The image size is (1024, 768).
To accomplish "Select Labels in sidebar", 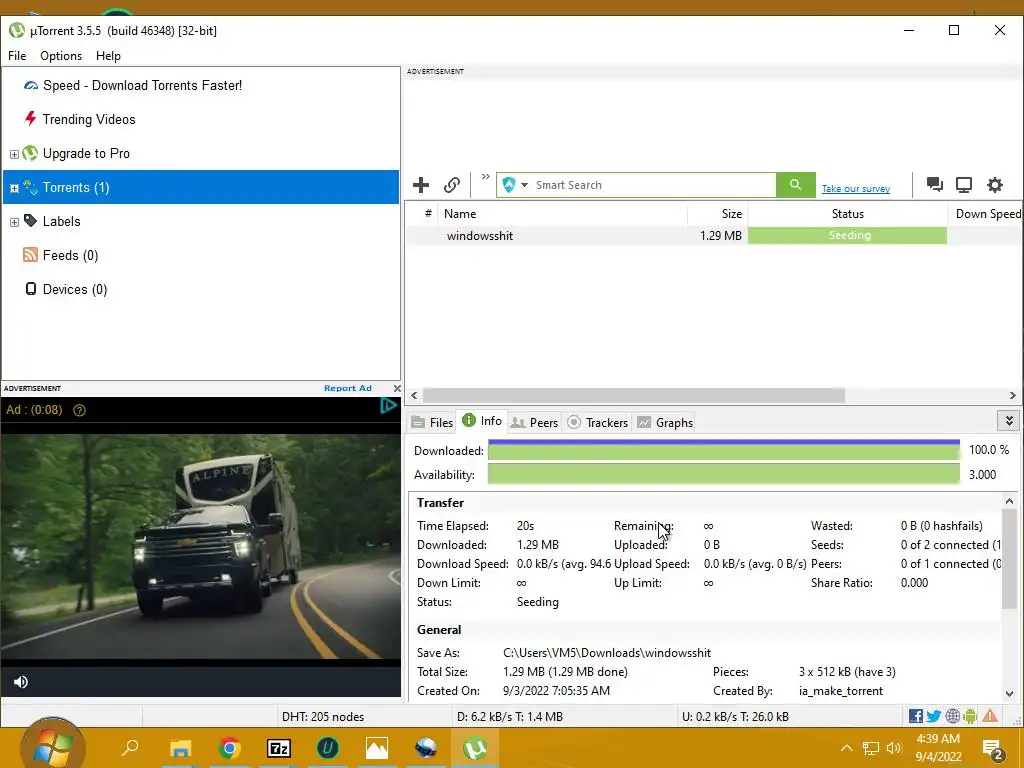I will coord(61,221).
